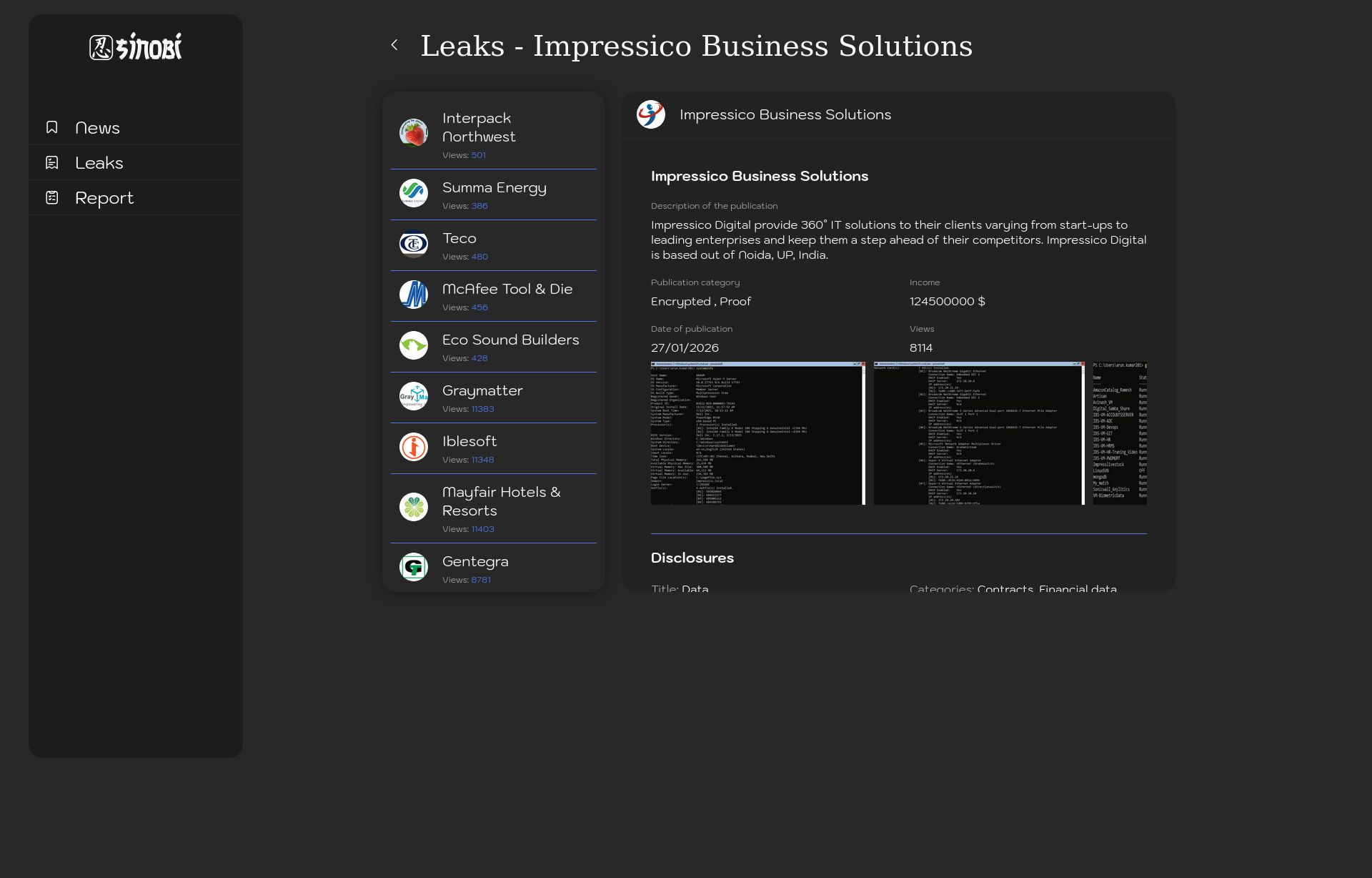Select Iblesoft from the leaks list

click(469, 442)
